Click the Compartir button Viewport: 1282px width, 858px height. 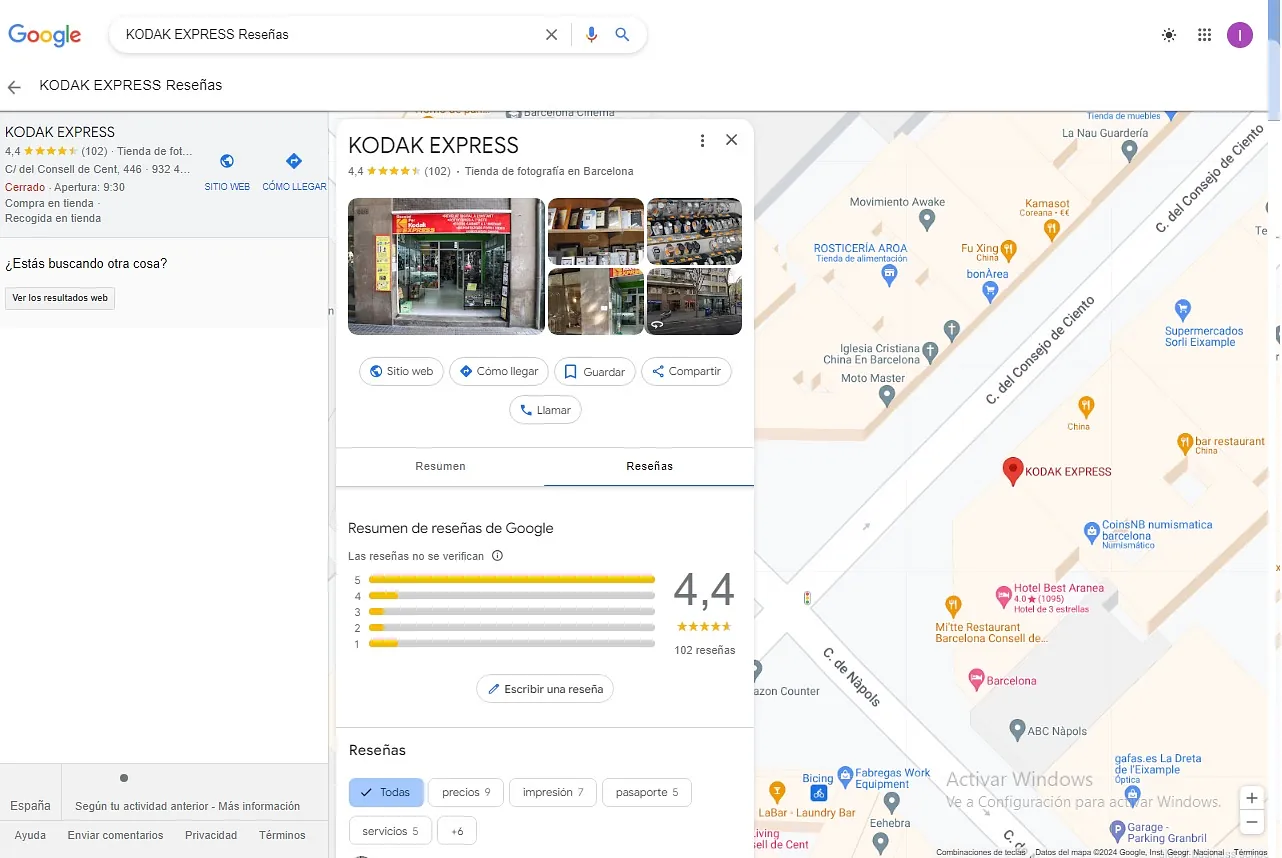pyautogui.click(x=686, y=371)
